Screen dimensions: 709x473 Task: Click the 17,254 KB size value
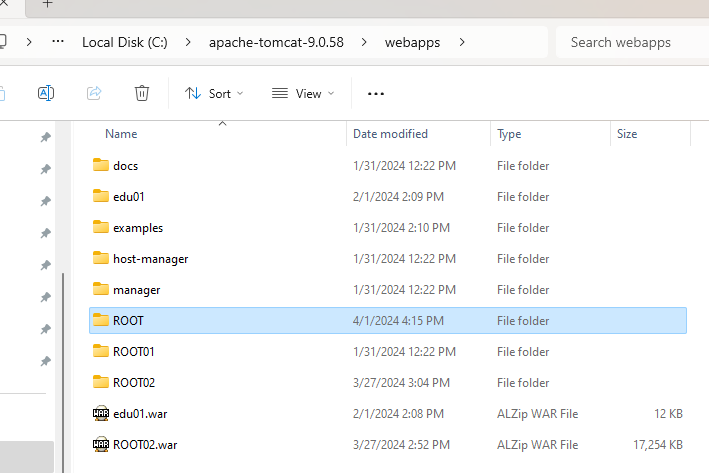[x=658, y=445]
